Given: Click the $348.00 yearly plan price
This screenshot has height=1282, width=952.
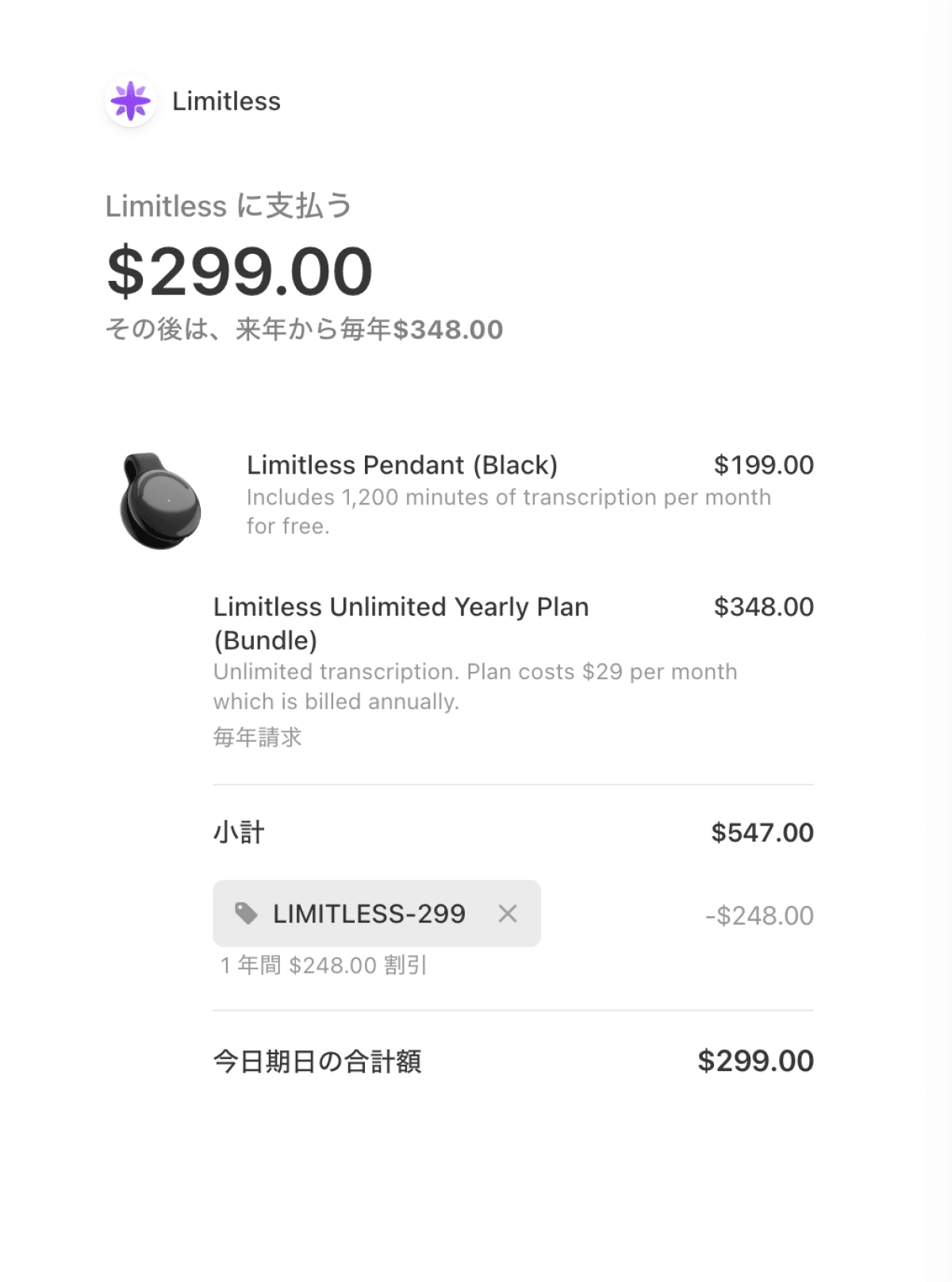Looking at the screenshot, I should (x=763, y=607).
